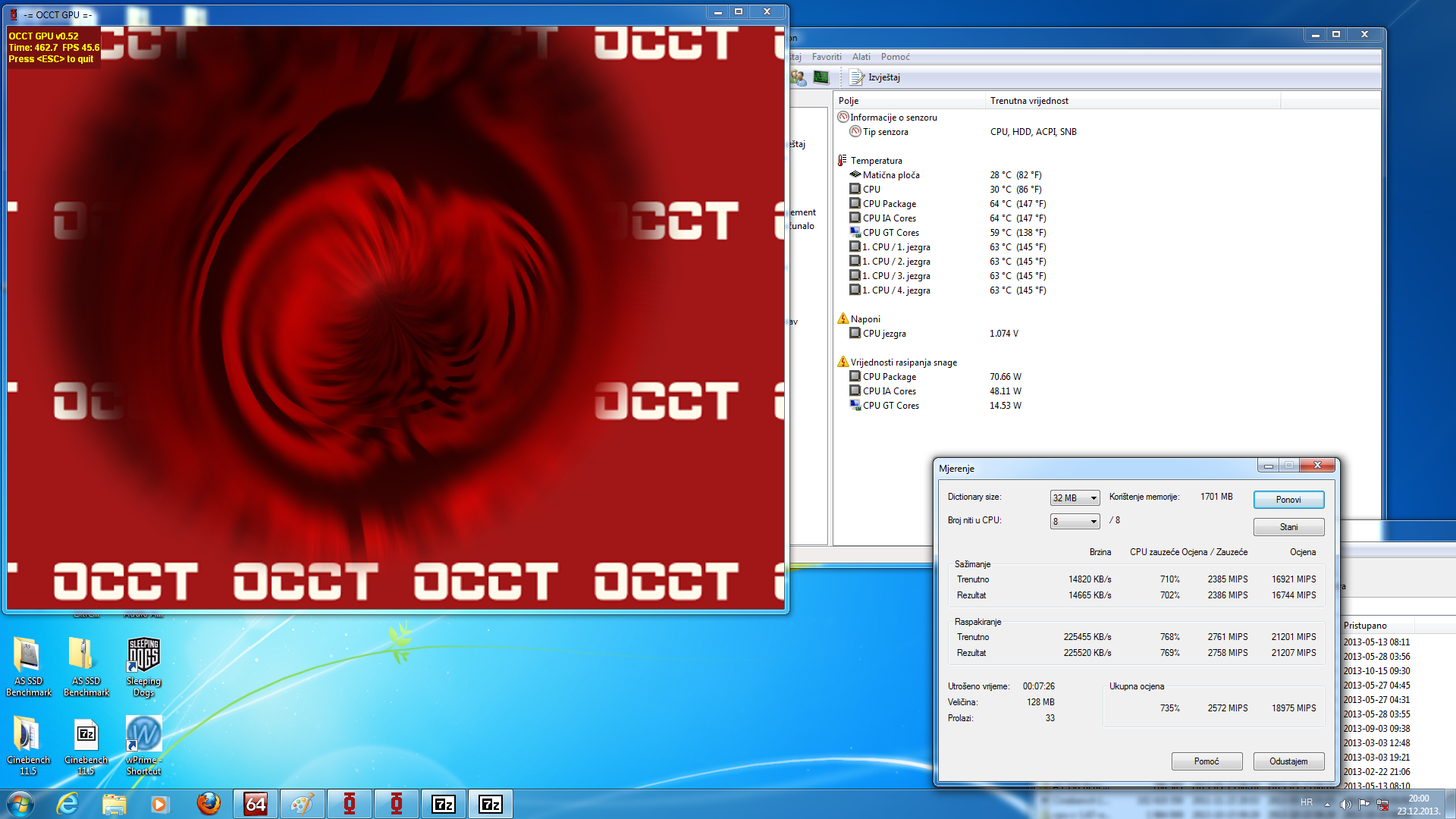Select the Vrijednosti rasipanja snage group
Image resolution: width=1456 pixels, height=819 pixels.
click(897, 362)
